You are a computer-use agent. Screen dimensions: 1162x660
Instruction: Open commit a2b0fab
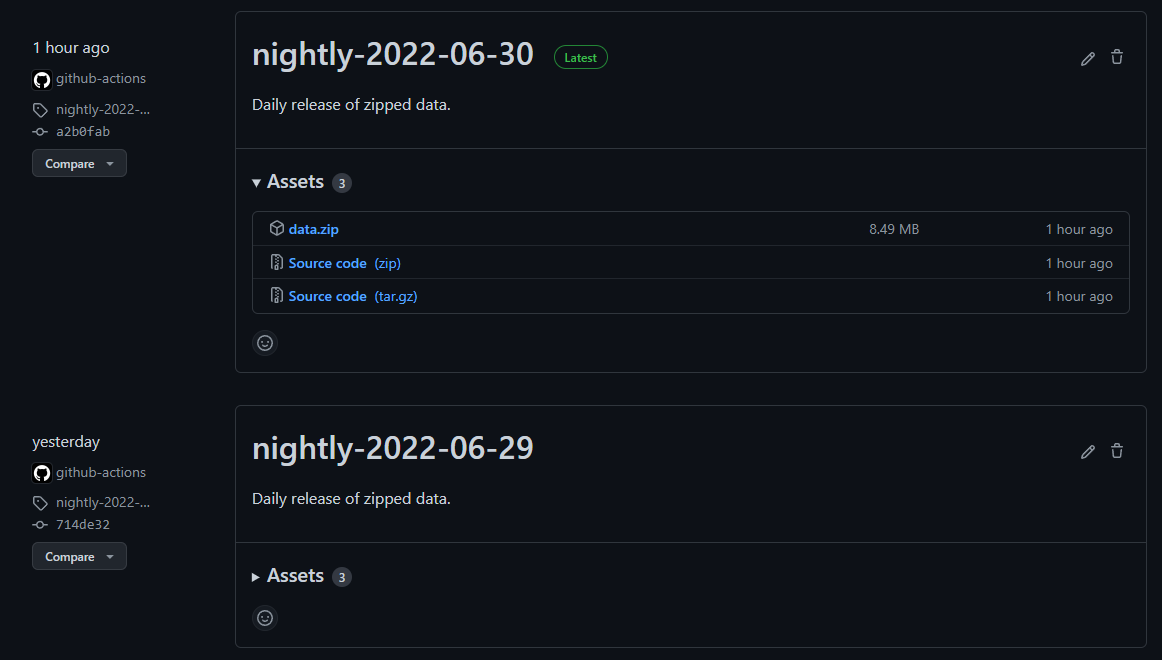pyautogui.click(x=83, y=131)
